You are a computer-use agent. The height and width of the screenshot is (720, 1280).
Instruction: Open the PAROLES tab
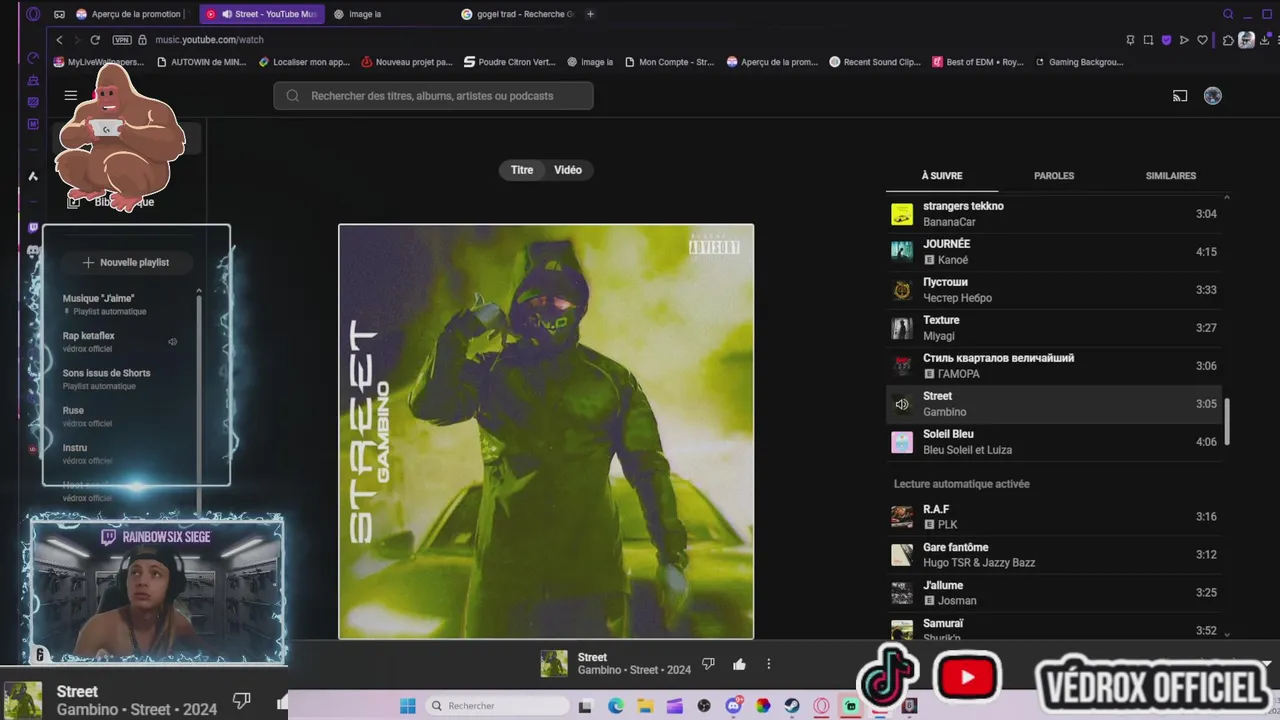[x=1054, y=176]
